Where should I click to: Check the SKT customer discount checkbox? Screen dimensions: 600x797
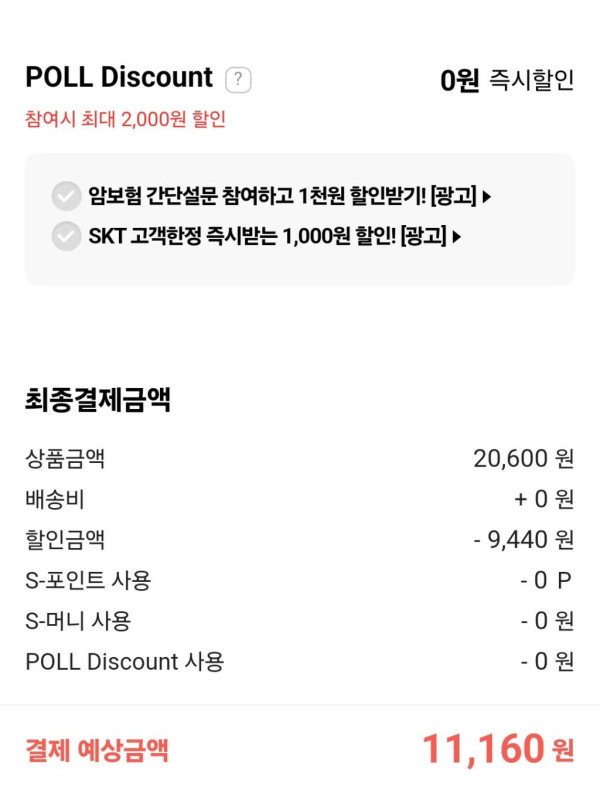point(66,236)
